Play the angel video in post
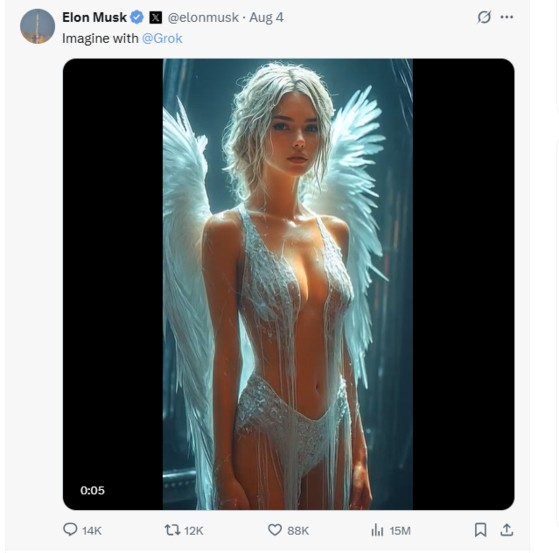The height and width of the screenshot is (553, 559). (288, 284)
